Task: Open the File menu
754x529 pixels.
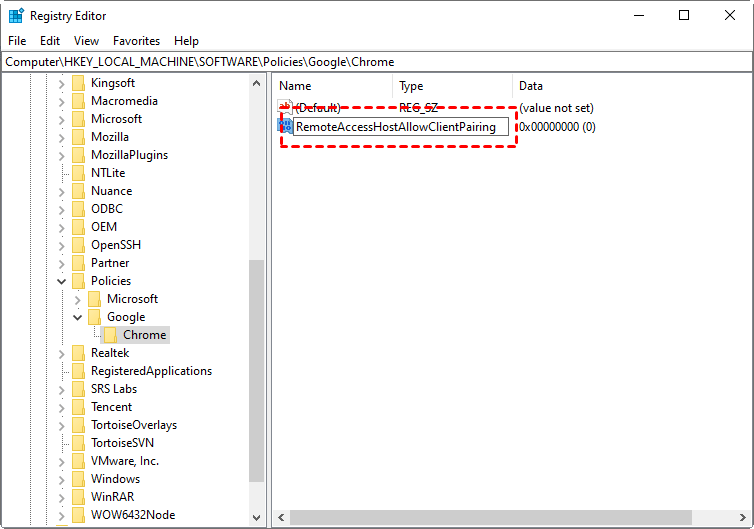Action: (17, 41)
